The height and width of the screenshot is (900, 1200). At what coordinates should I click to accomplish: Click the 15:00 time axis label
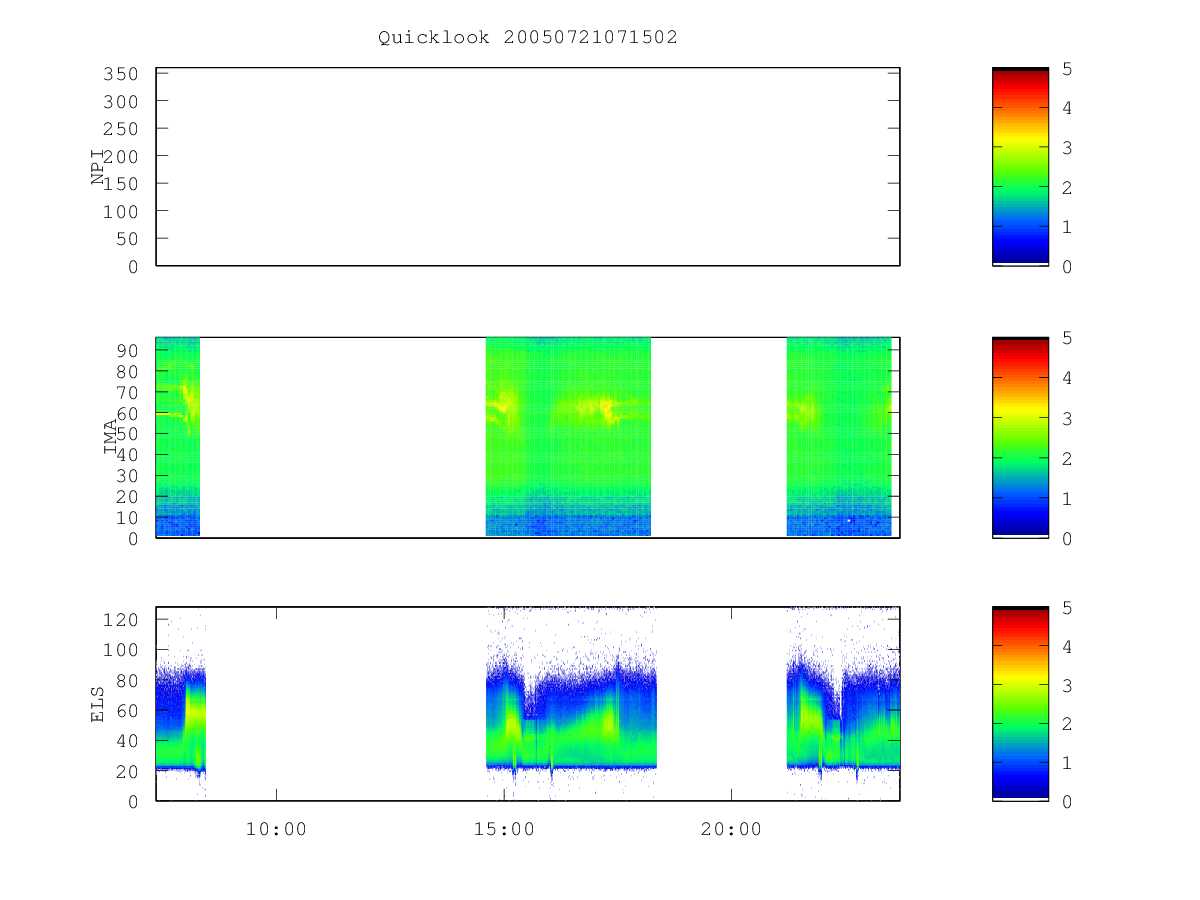(x=504, y=829)
